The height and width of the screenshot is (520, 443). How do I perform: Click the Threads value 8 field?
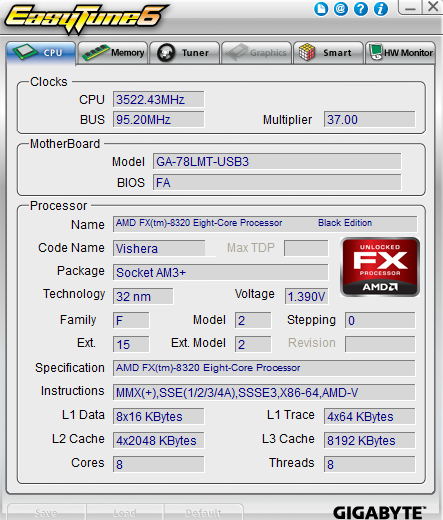(x=369, y=464)
